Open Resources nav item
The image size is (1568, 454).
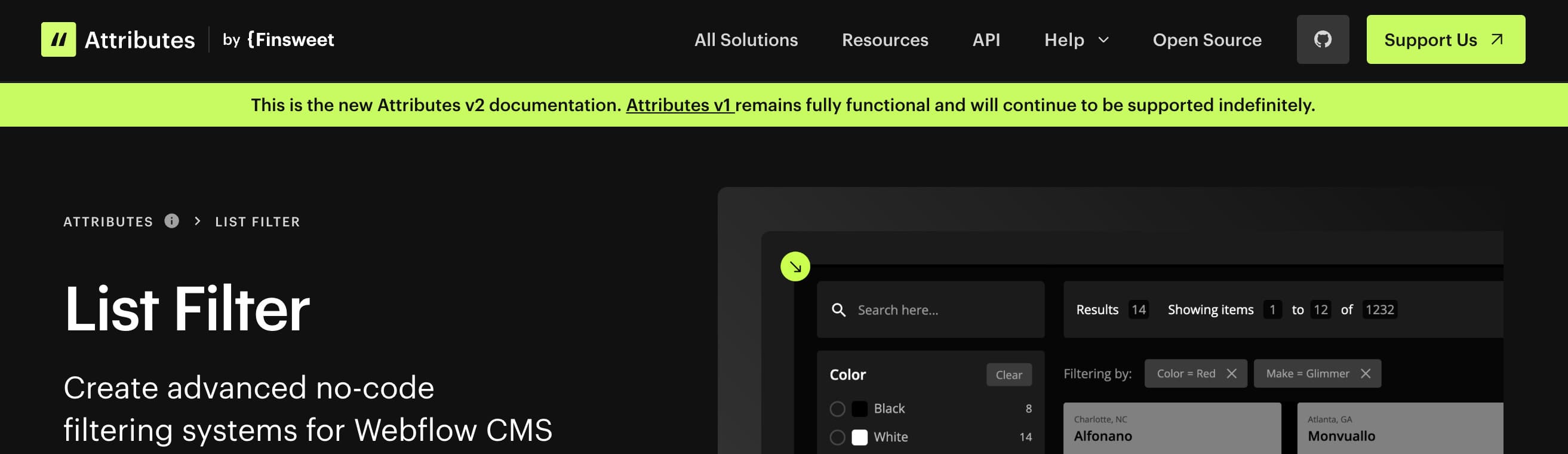(x=885, y=40)
